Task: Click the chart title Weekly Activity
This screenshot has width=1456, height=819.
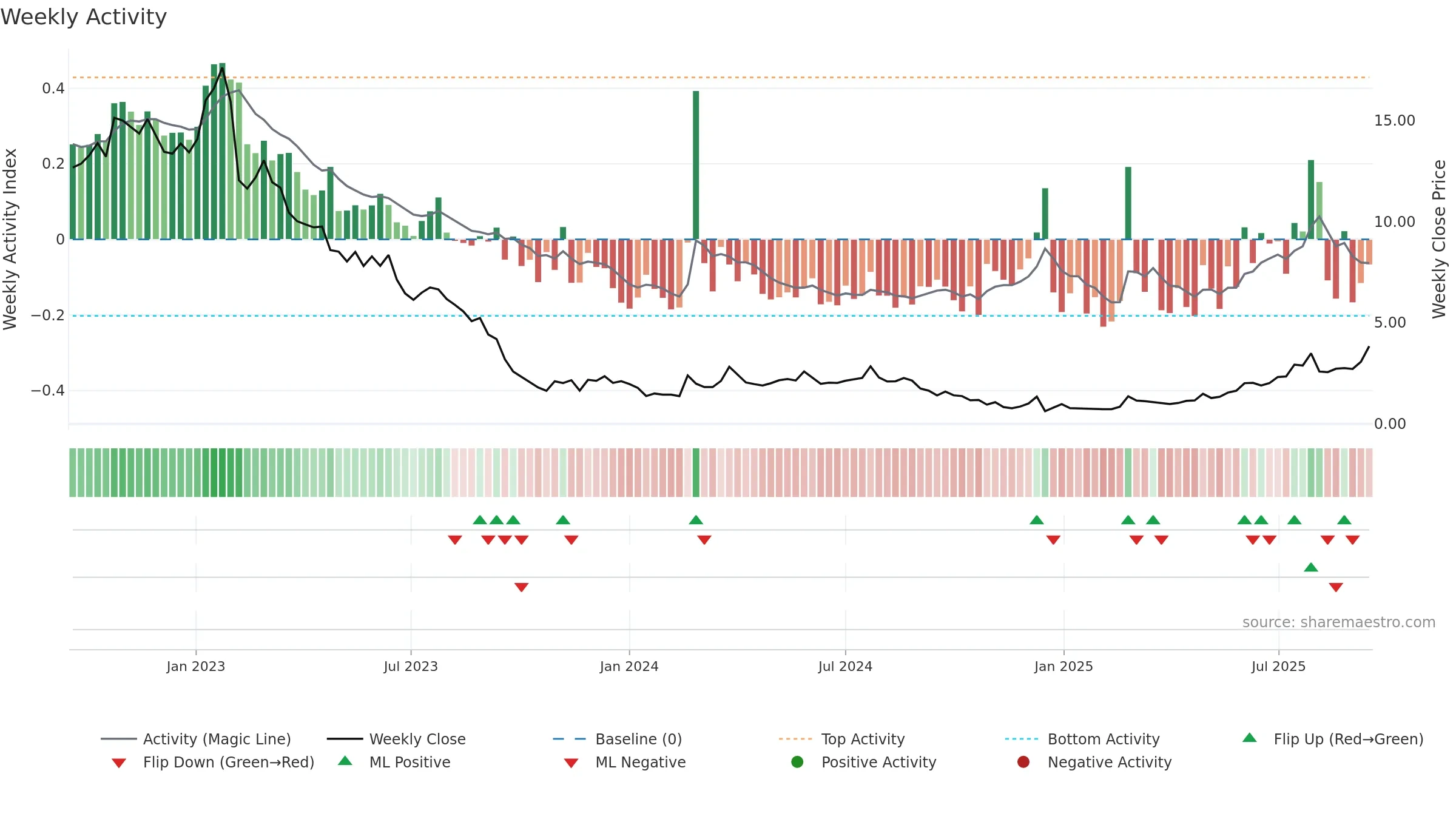Action: pos(84,17)
